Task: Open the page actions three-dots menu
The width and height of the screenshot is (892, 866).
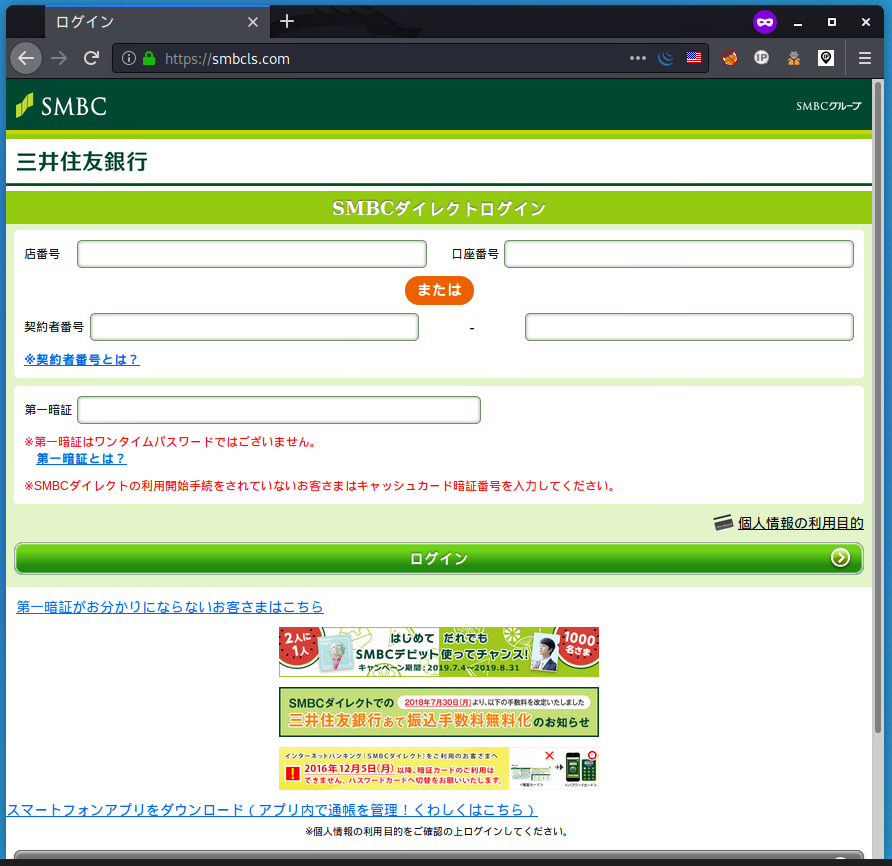Action: pos(638,58)
